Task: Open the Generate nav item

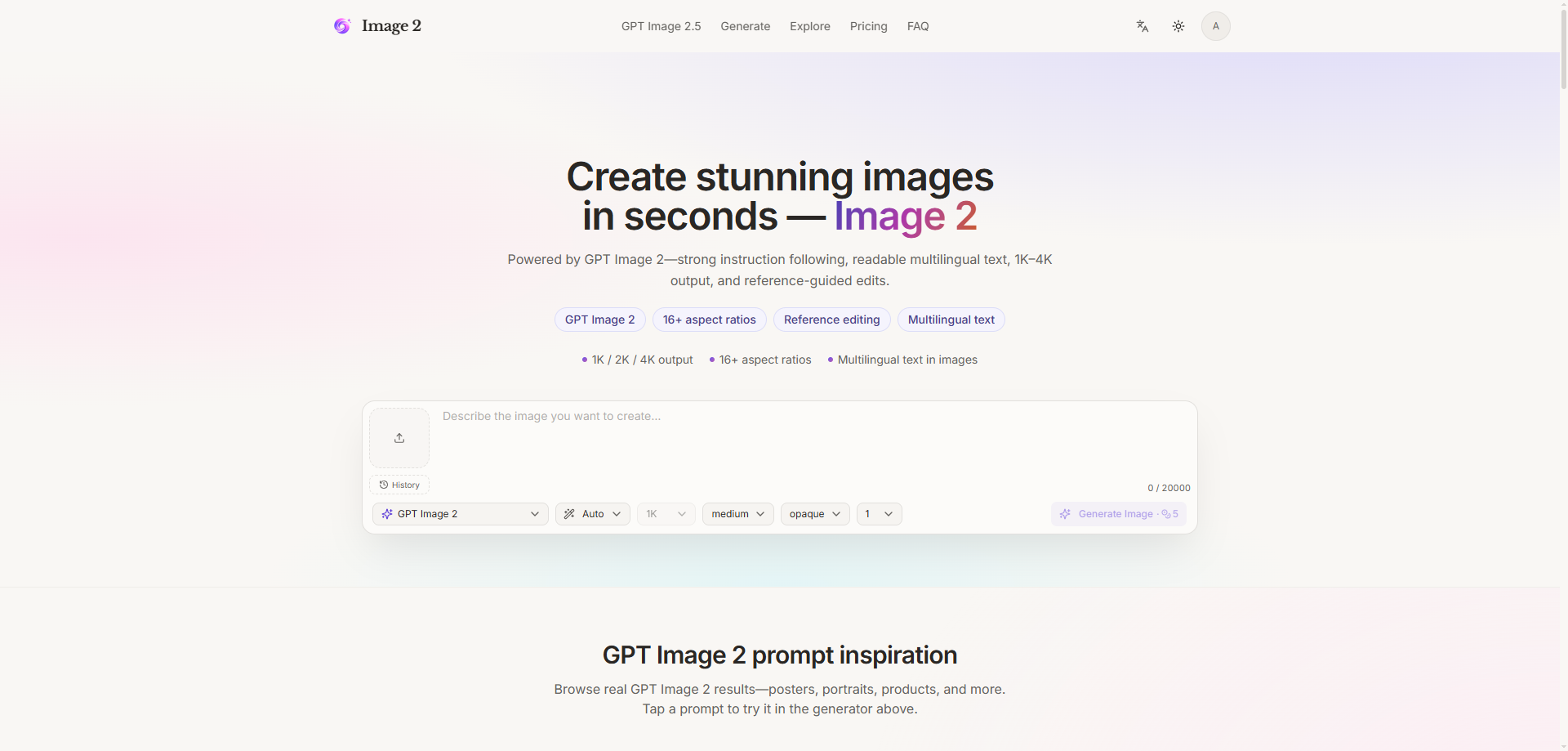Action: click(746, 26)
